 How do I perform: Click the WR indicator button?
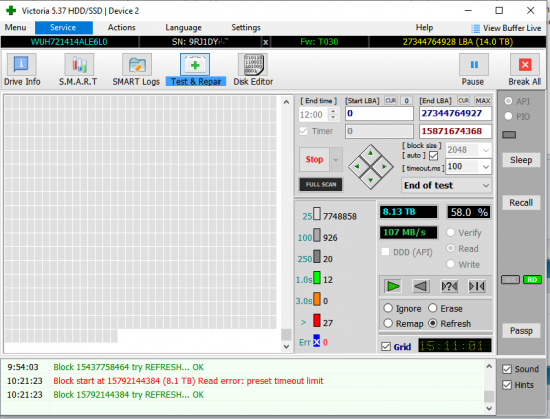[x=510, y=279]
